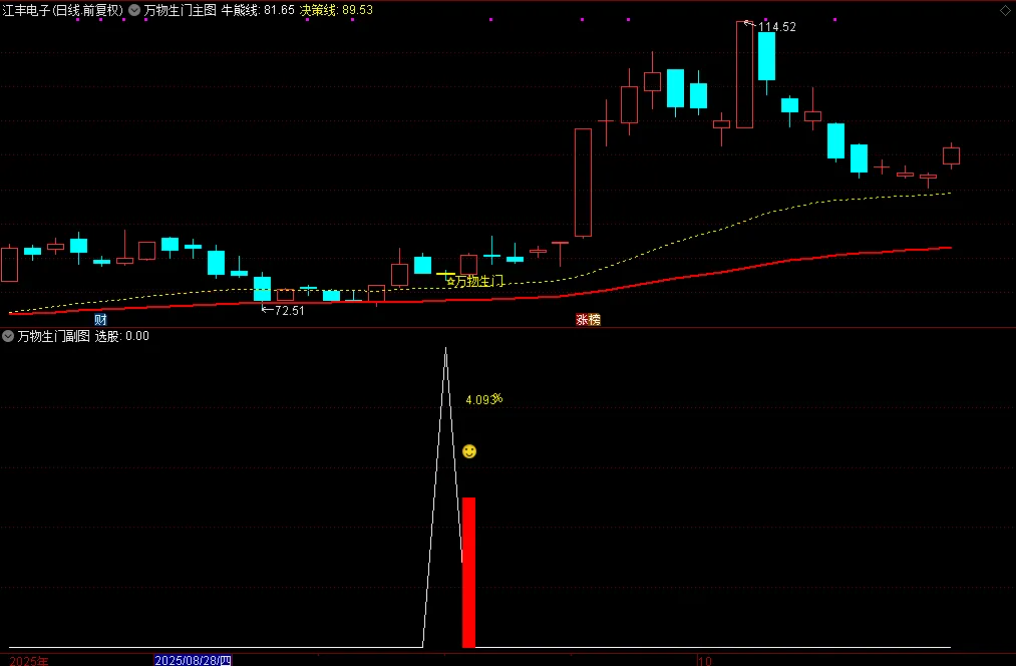The height and width of the screenshot is (666, 1016).
Task: Click the 10 month label on time axis
Action: tap(705, 660)
